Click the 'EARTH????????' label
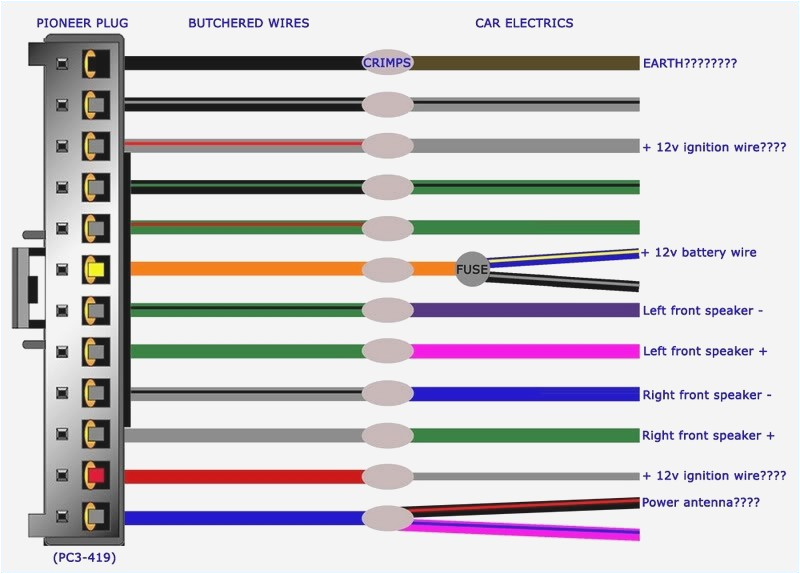 (x=690, y=63)
